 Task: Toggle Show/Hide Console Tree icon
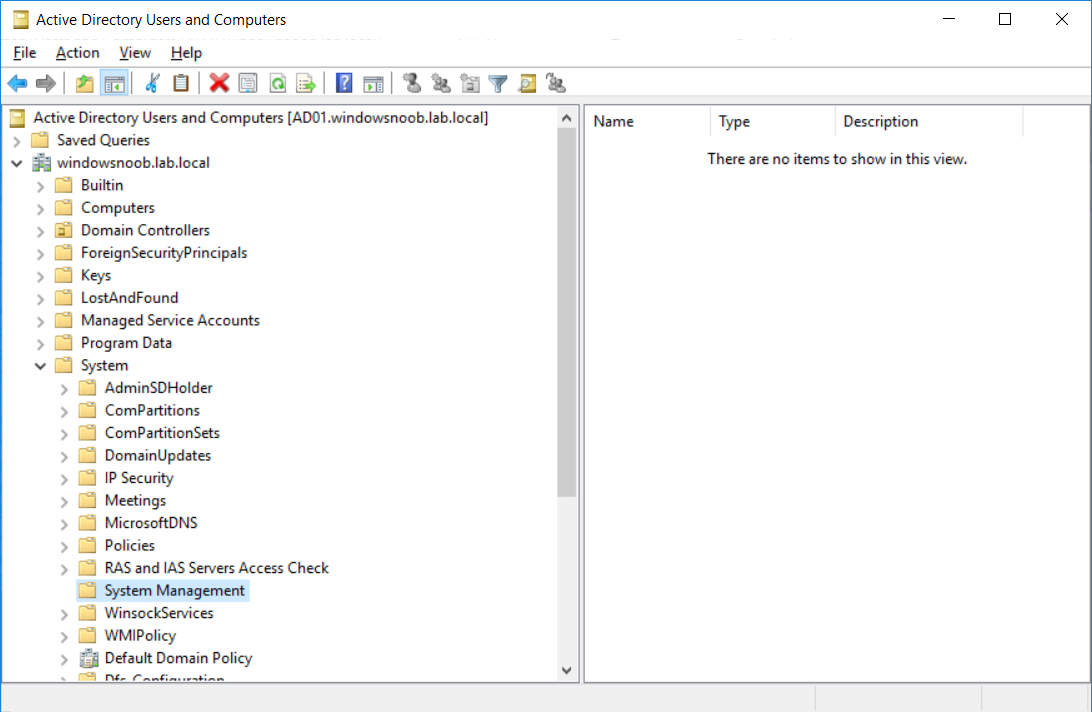click(x=114, y=84)
